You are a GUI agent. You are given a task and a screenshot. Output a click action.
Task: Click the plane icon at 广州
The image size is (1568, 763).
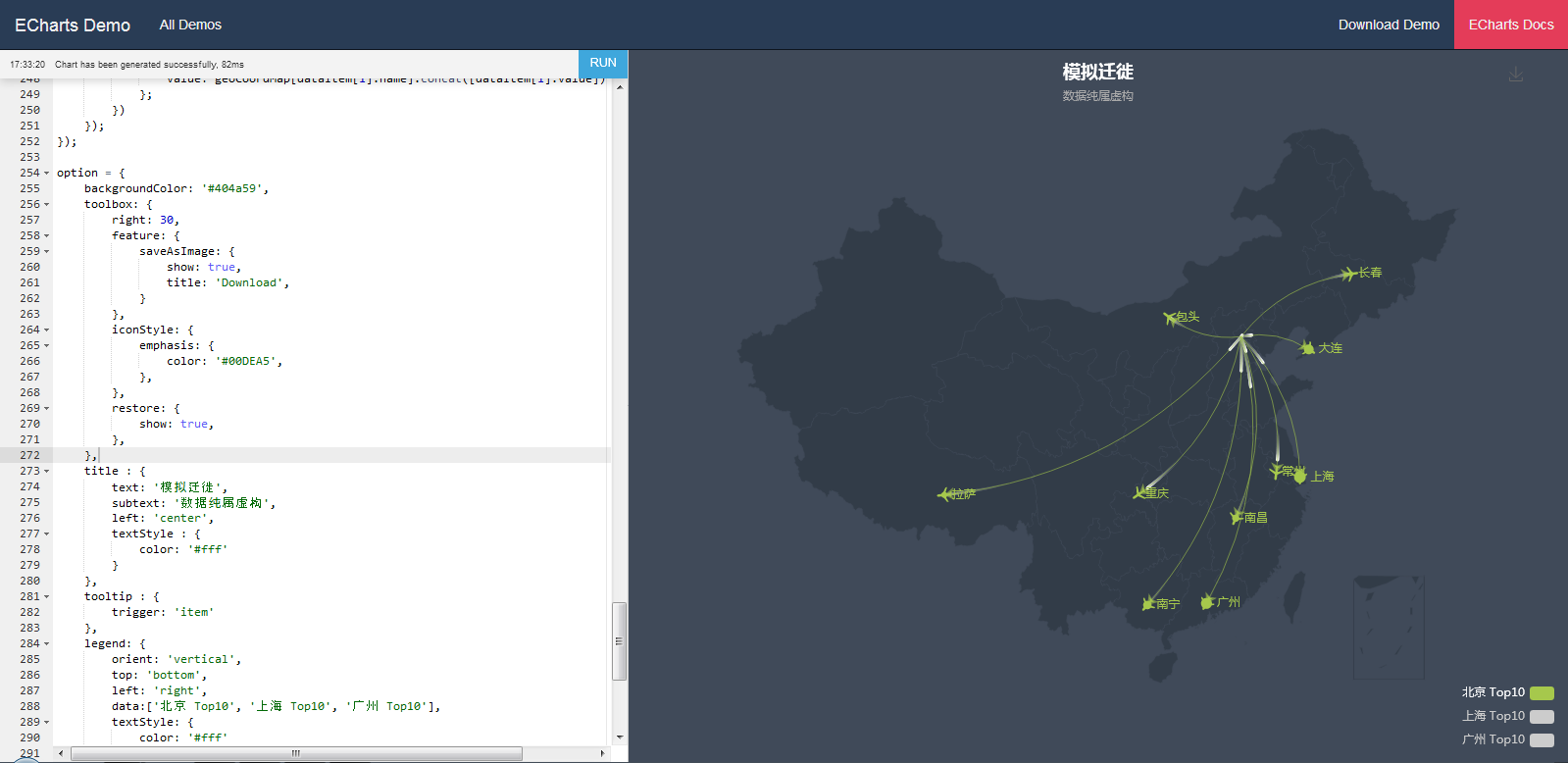pyautogui.click(x=1207, y=602)
